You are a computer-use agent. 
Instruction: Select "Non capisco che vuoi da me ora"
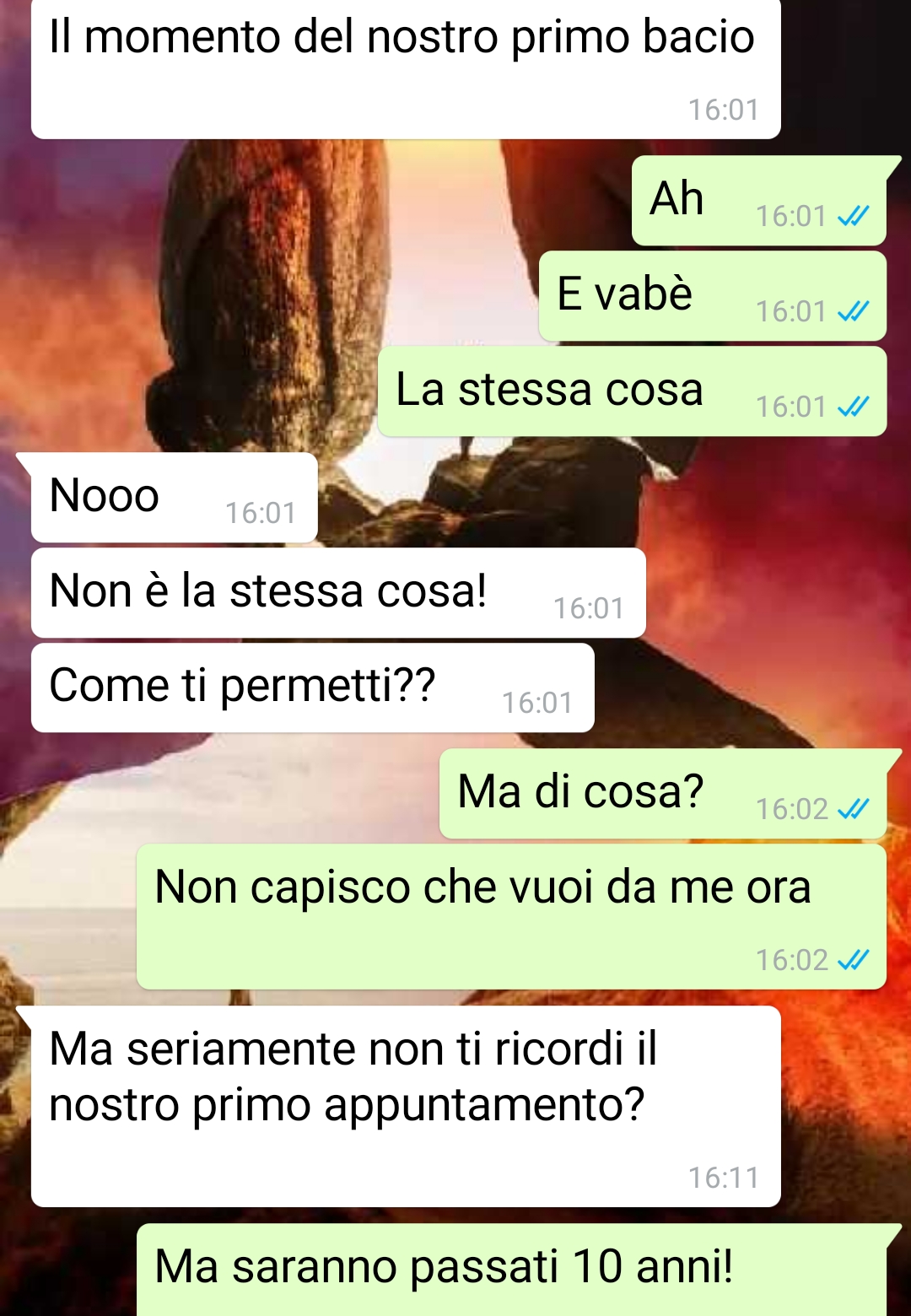(511, 917)
